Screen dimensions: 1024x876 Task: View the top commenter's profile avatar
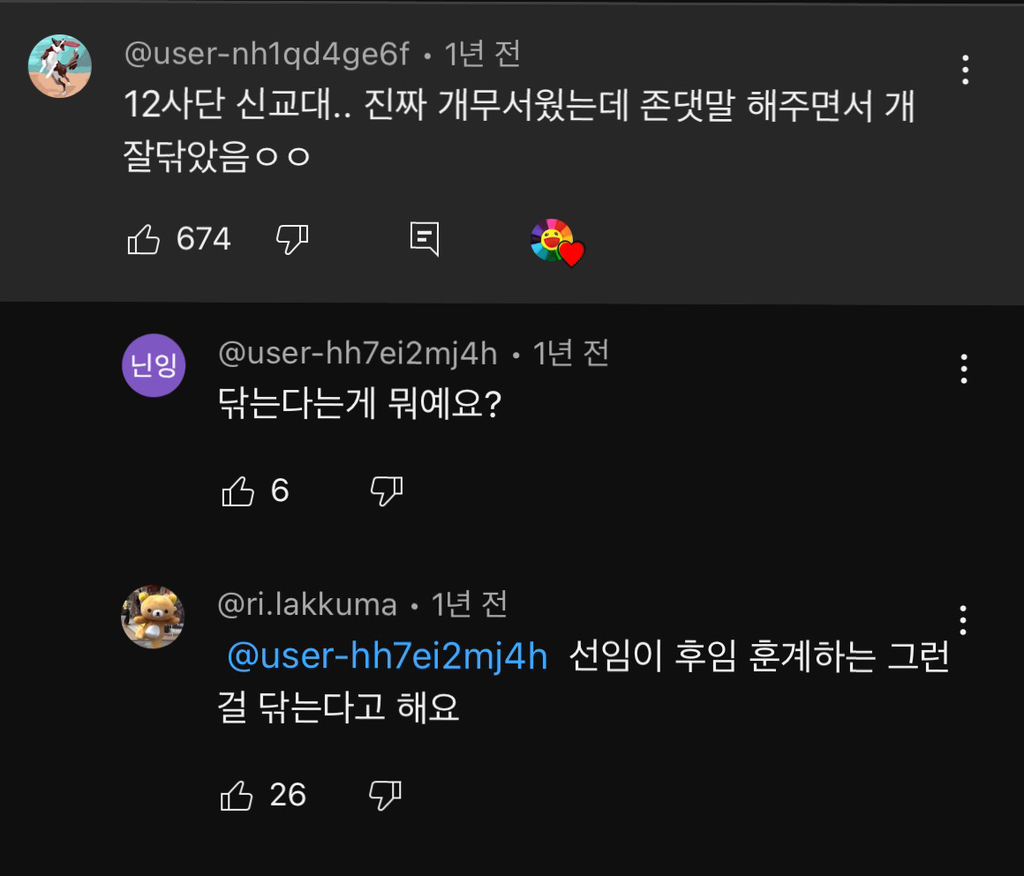coord(60,66)
